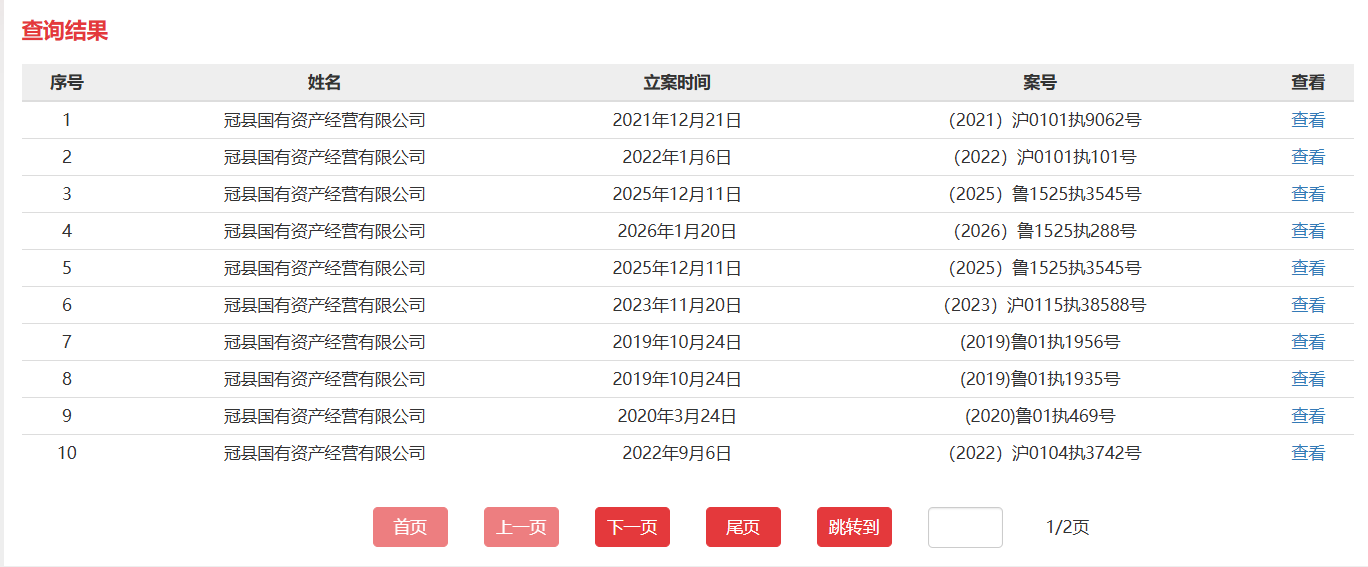Go to 首页 first page
This screenshot has height=567, width=1368.
pos(410,527)
